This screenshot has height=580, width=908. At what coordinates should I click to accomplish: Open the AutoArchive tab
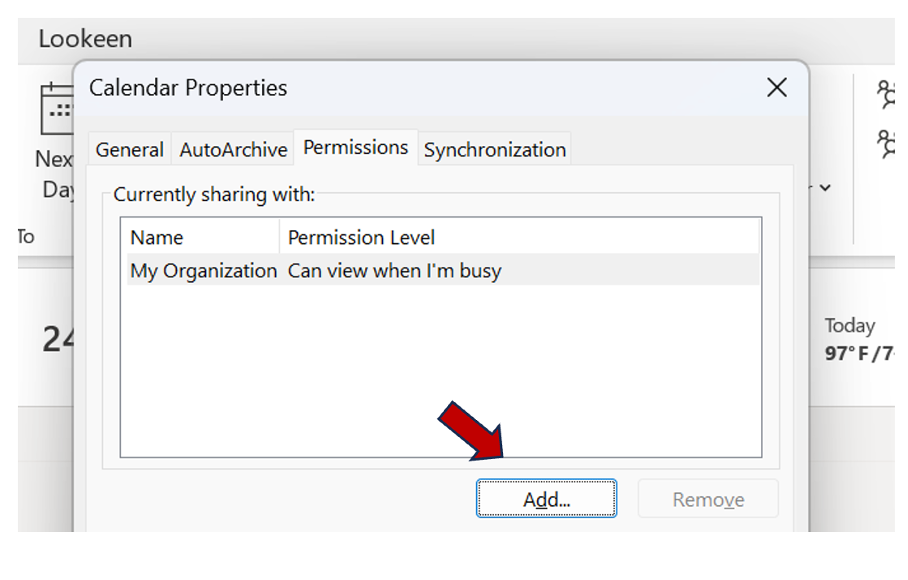click(x=233, y=150)
